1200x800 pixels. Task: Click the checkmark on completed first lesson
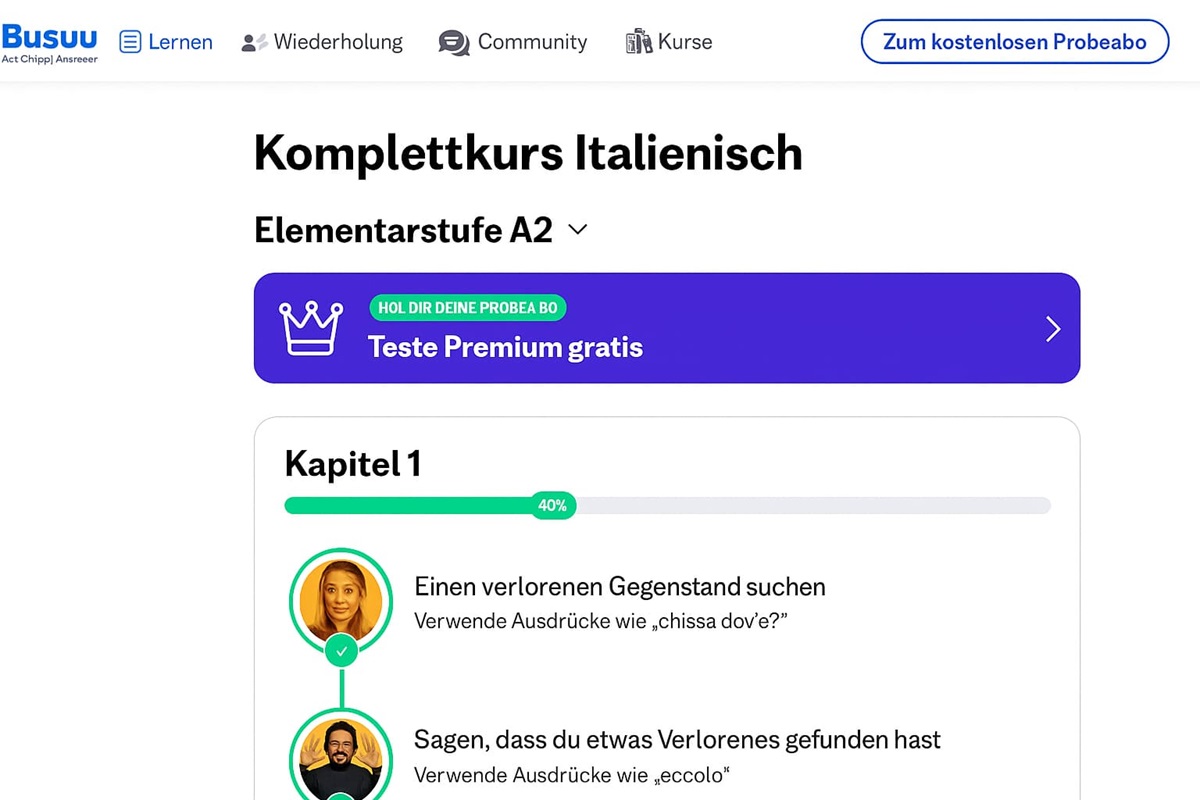click(x=341, y=651)
